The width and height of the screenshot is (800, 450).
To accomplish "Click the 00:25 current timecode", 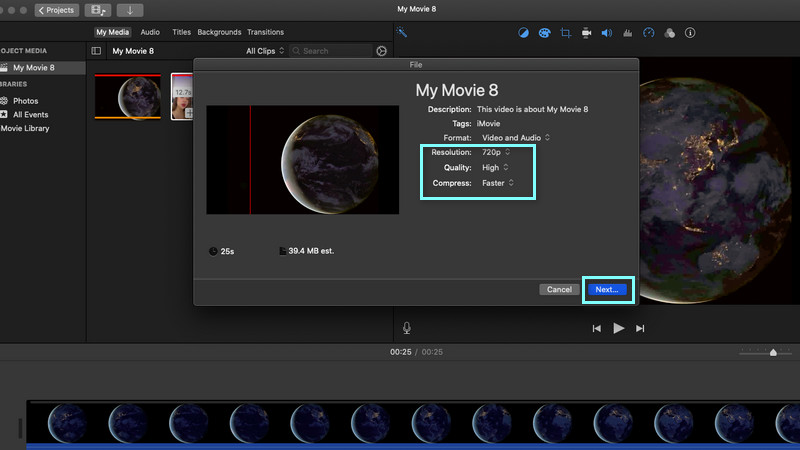I will point(401,352).
